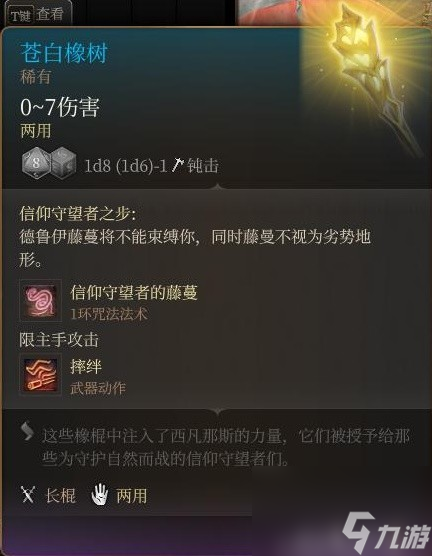The image size is (432, 556).
Task: Click the 摔绊 weapon action icon
Action: [40, 374]
